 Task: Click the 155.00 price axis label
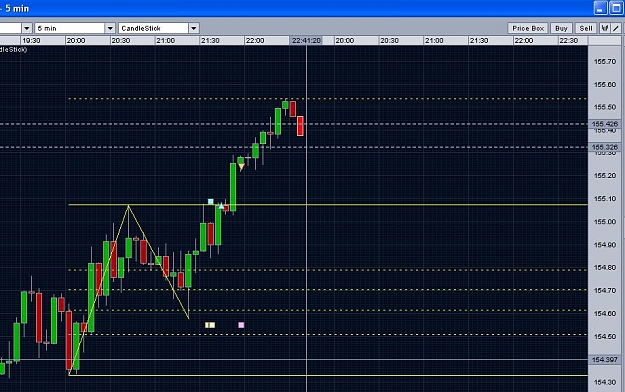[x=605, y=222]
